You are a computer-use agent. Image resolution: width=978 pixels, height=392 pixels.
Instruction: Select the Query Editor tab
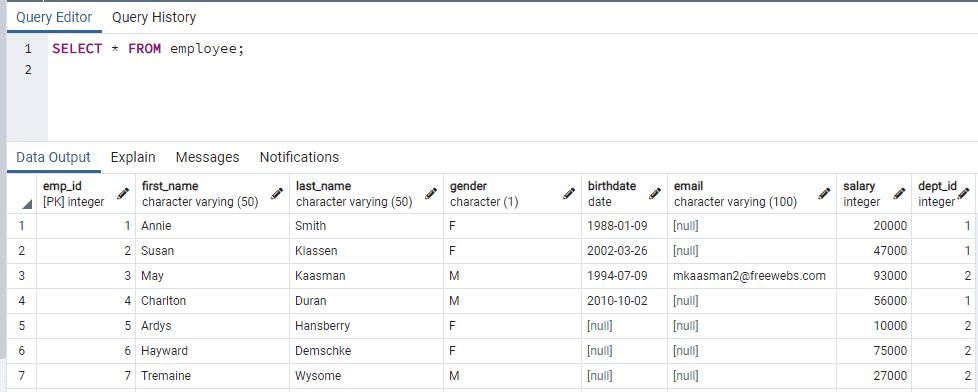point(54,17)
